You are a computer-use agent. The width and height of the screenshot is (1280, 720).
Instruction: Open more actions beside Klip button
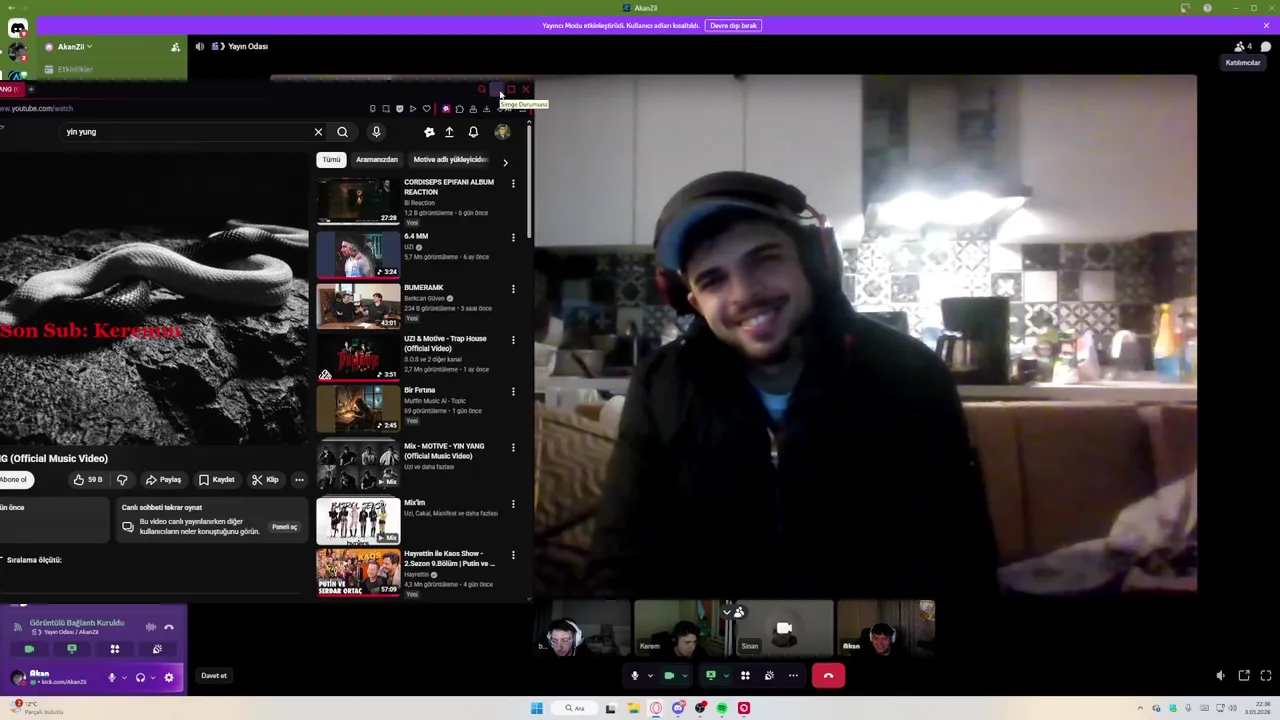point(299,480)
